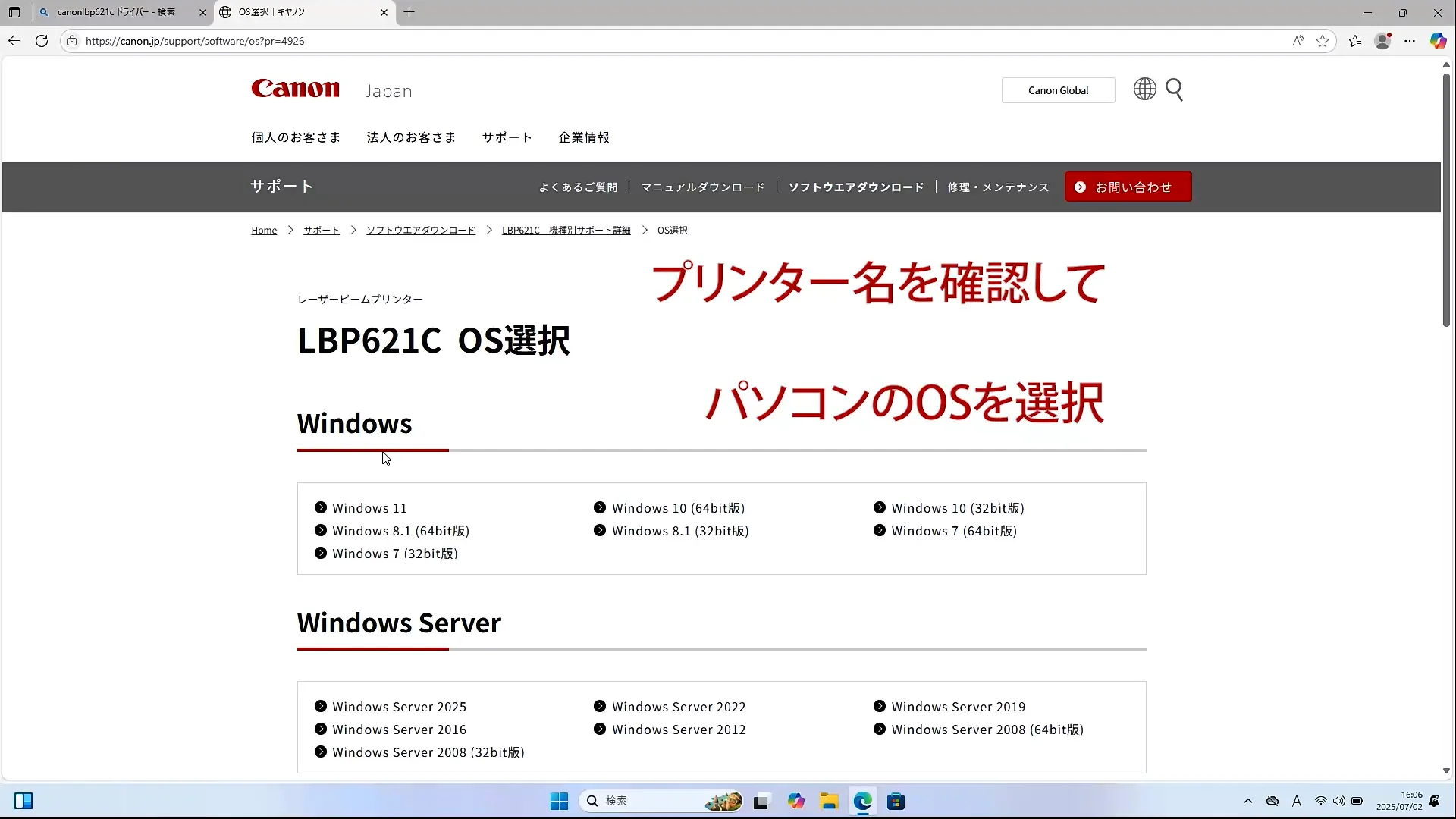Open the 法人のお客さま menu
Viewport: 1456px width, 819px height.
[411, 137]
